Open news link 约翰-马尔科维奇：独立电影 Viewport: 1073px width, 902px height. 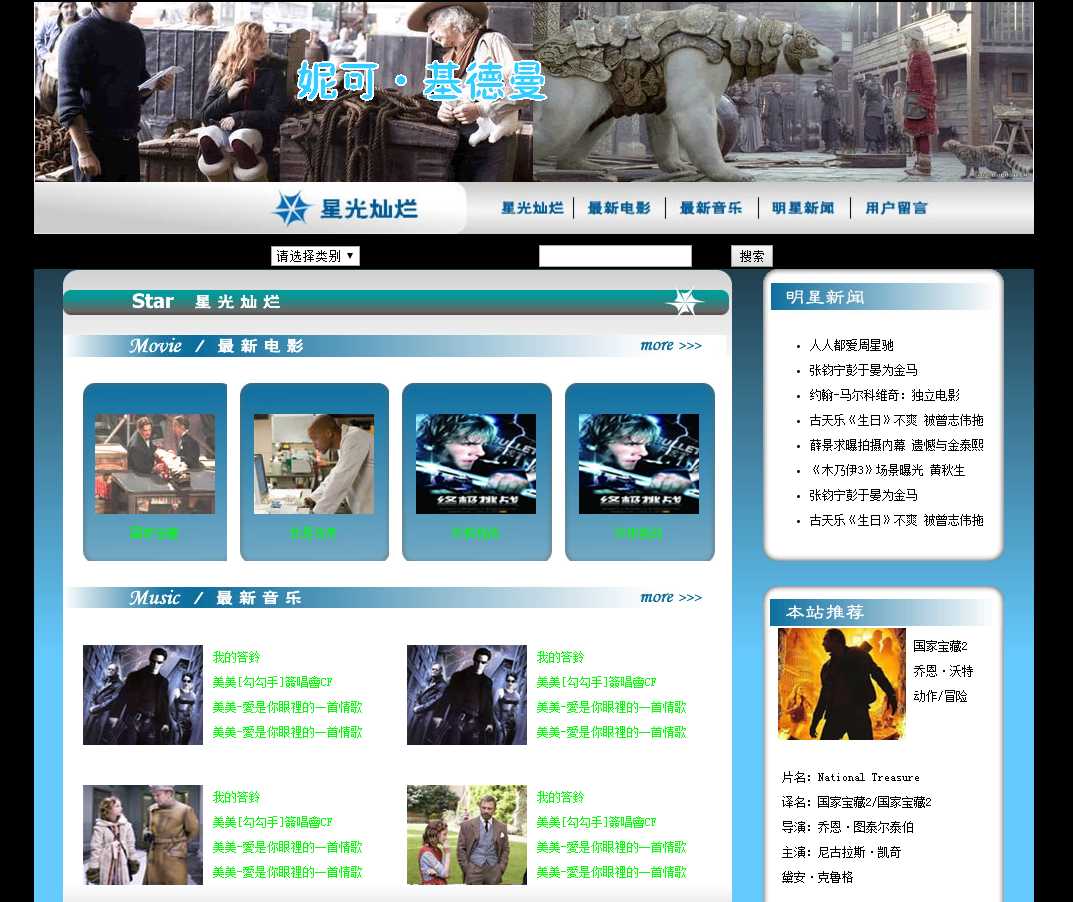[884, 395]
